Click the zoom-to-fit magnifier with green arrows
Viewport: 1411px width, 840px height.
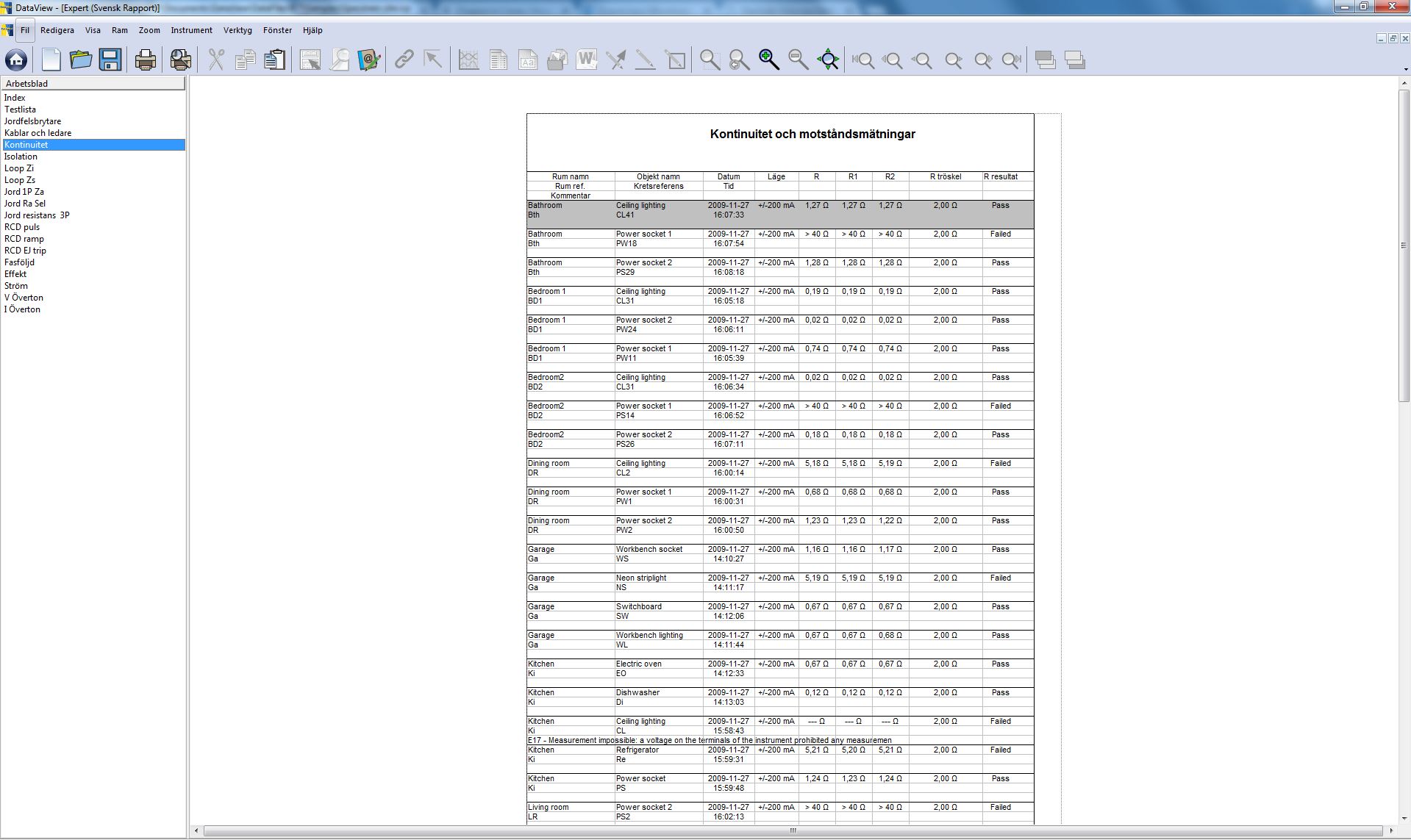(828, 60)
